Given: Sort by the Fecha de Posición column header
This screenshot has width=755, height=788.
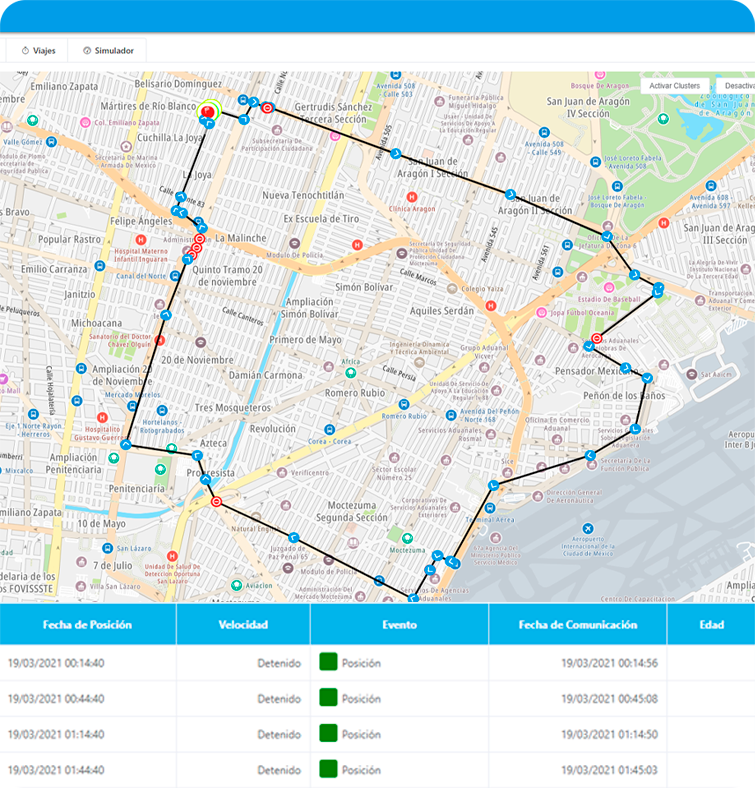Looking at the screenshot, I should 87,625.
